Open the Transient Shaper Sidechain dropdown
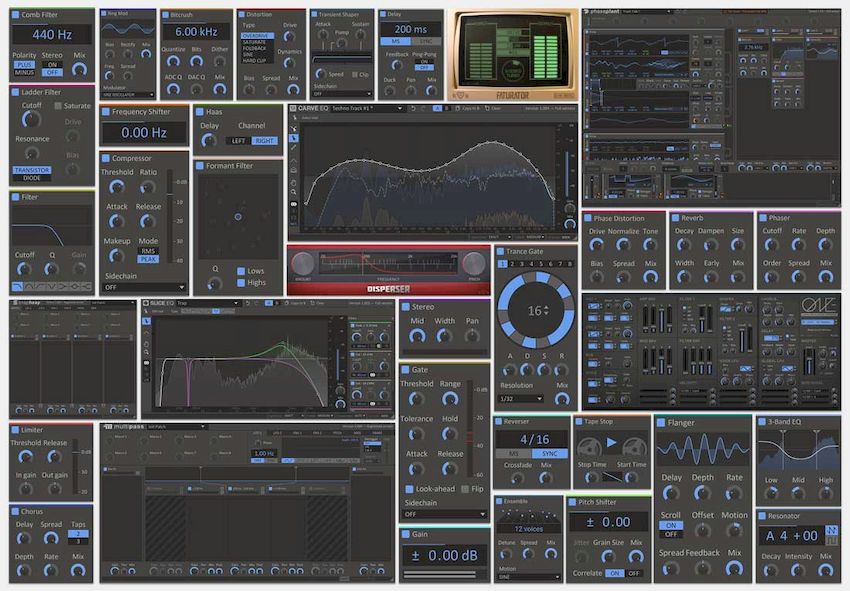 pyautogui.click(x=342, y=94)
